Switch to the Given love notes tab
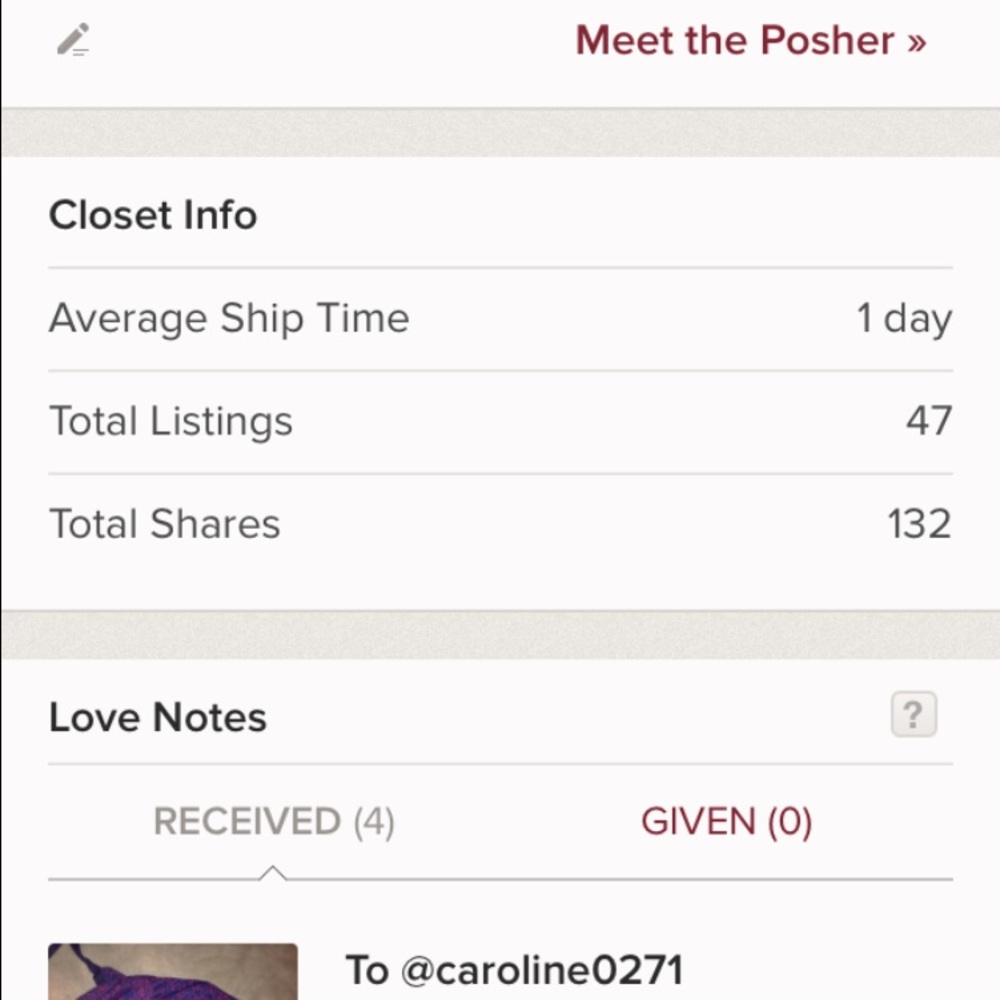Image resolution: width=1000 pixels, height=1000 pixels. tap(726, 822)
